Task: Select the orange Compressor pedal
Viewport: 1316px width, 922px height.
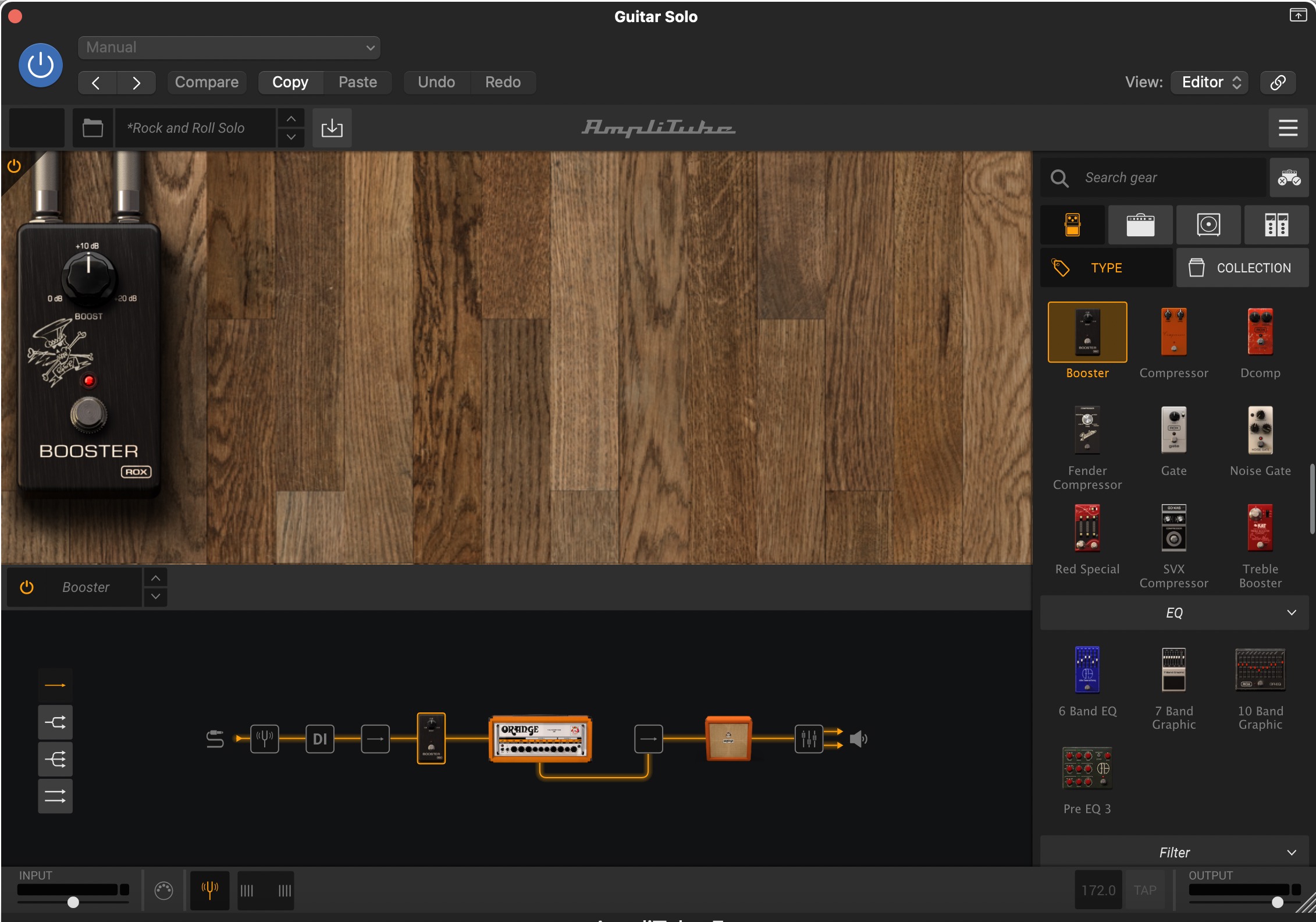Action: pyautogui.click(x=1173, y=332)
